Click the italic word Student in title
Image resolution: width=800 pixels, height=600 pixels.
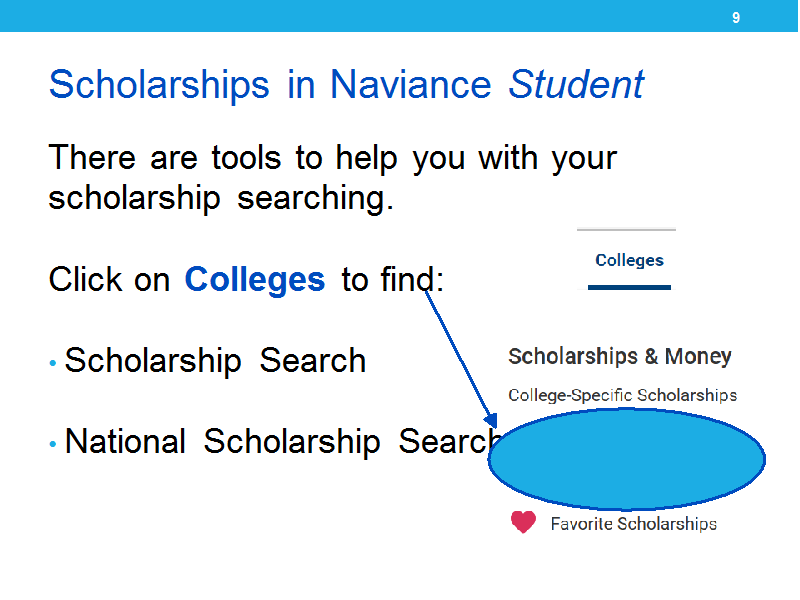pos(577,84)
